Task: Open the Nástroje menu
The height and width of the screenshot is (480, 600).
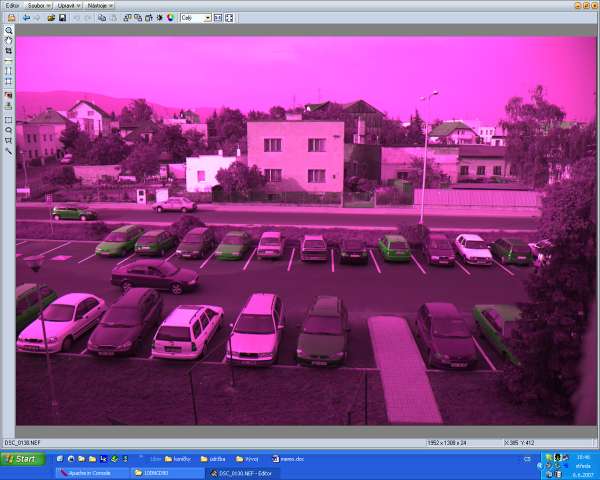Action: coord(99,6)
